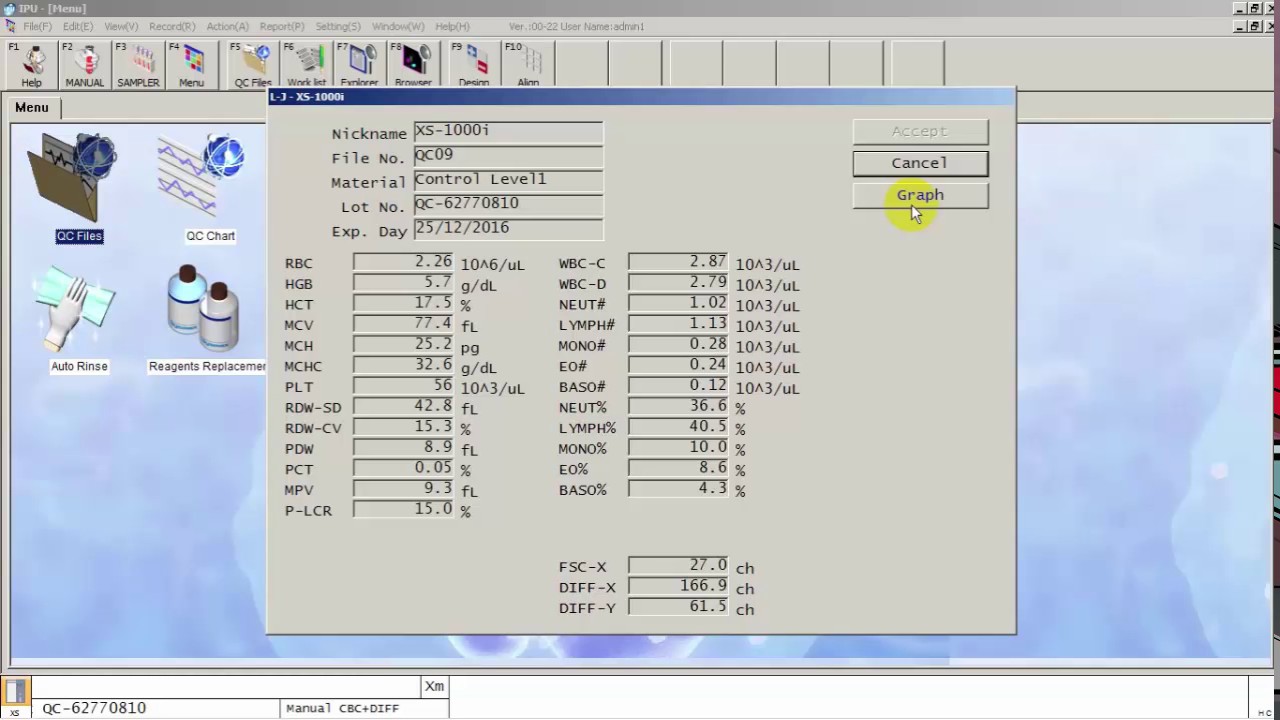Select the P-LCR value 15.0

coord(404,509)
